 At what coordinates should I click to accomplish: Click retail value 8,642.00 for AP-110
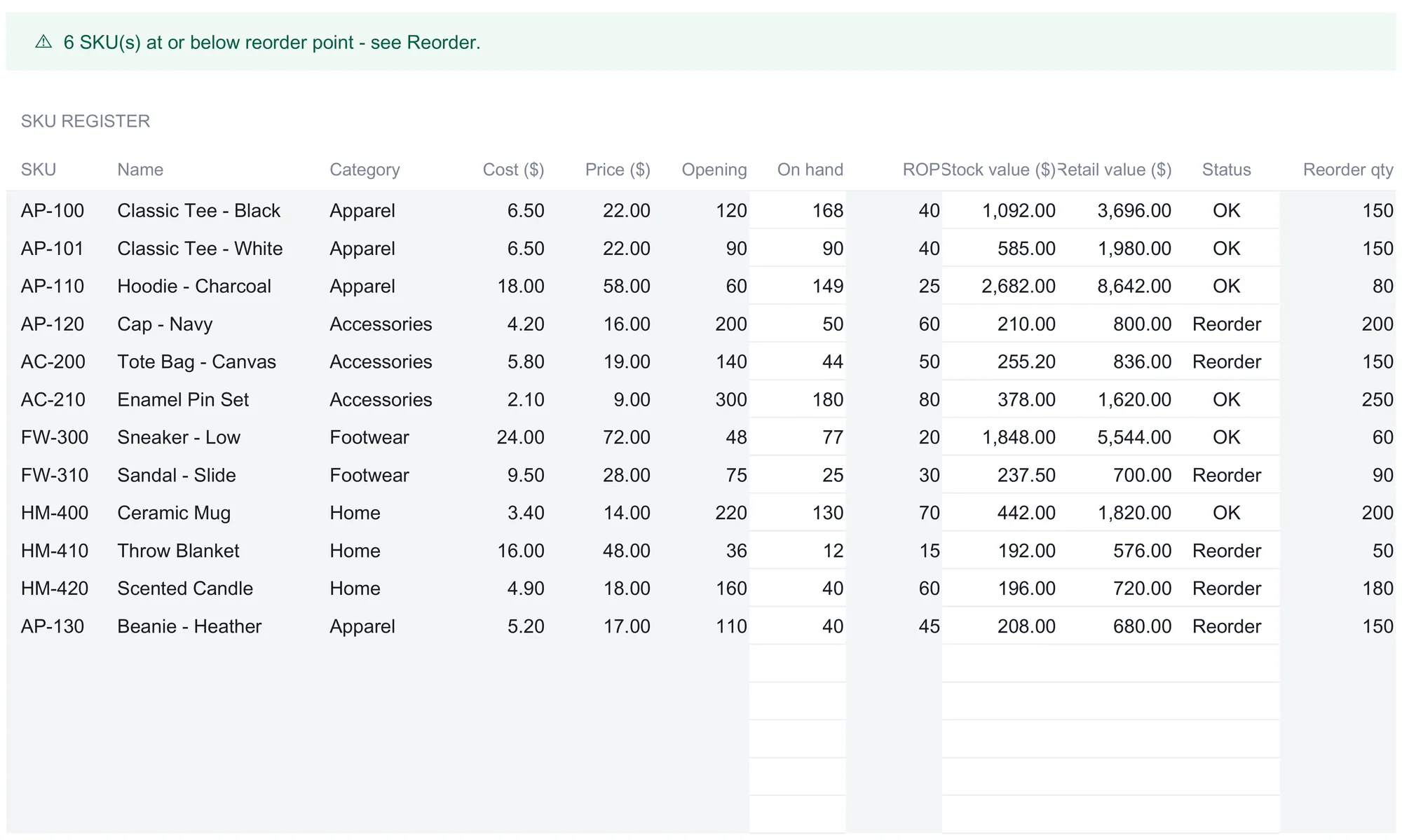click(x=1134, y=286)
